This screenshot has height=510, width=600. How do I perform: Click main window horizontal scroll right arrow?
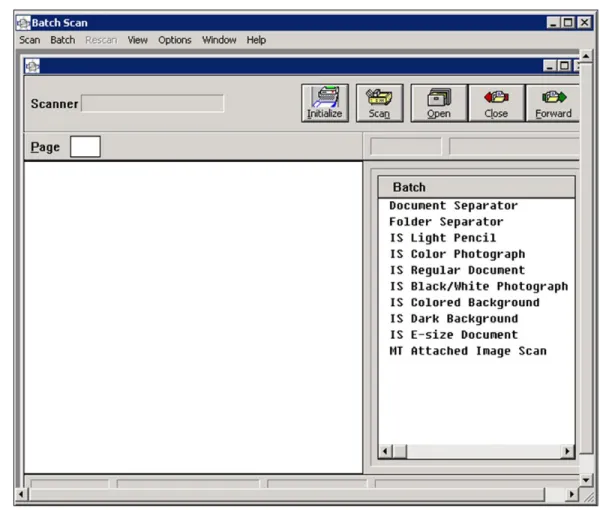571,494
